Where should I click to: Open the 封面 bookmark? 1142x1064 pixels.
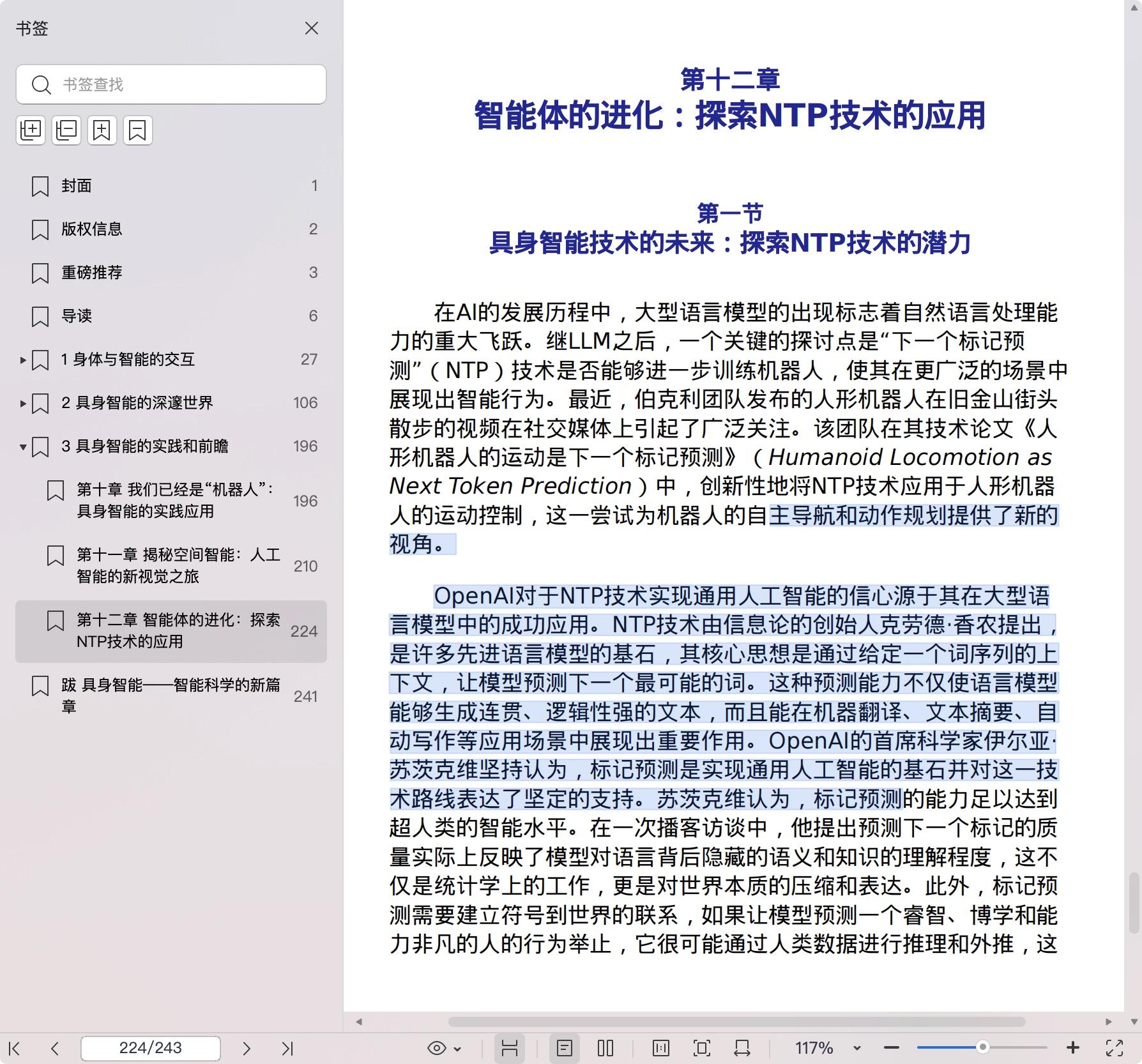click(171, 186)
